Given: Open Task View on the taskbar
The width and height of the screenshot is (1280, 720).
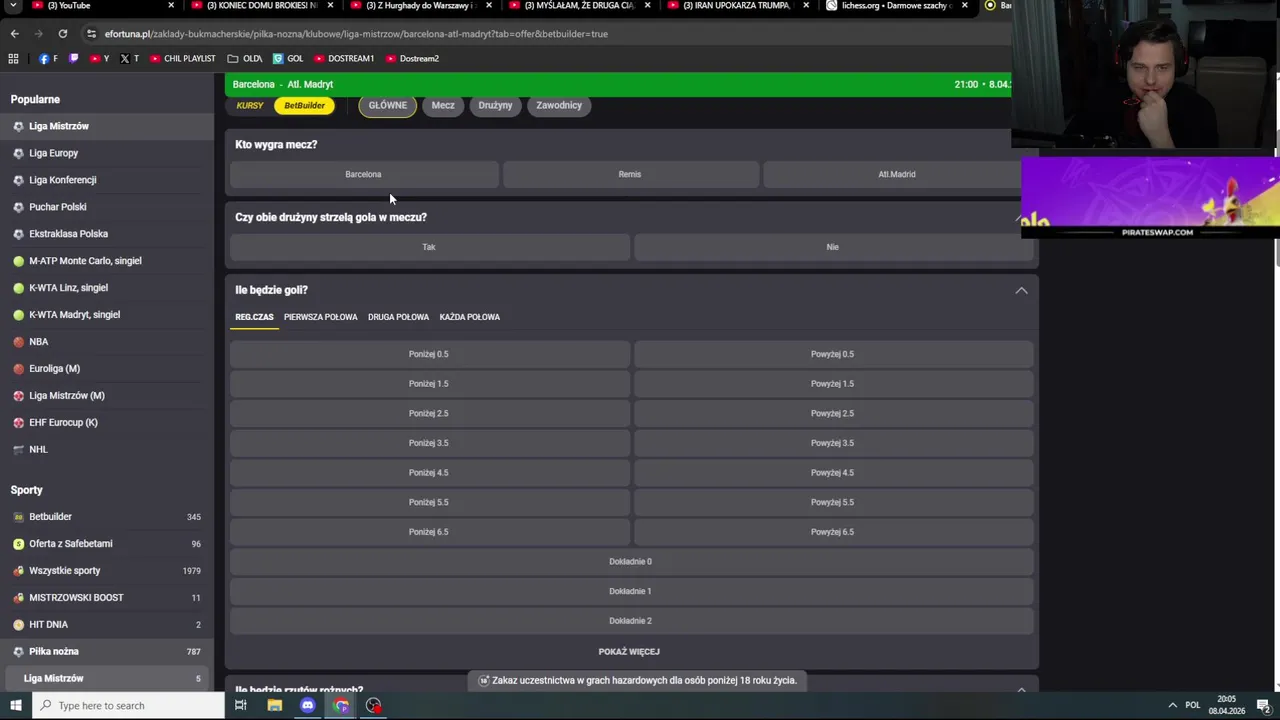Looking at the screenshot, I should [240, 705].
